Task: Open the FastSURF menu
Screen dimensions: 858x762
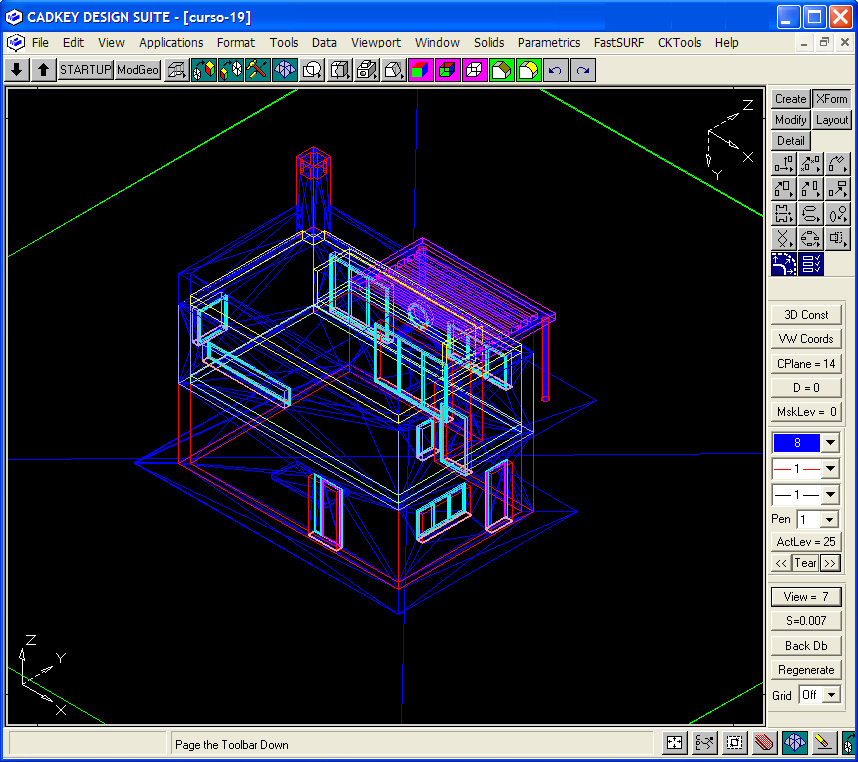Action: pyautogui.click(x=618, y=43)
